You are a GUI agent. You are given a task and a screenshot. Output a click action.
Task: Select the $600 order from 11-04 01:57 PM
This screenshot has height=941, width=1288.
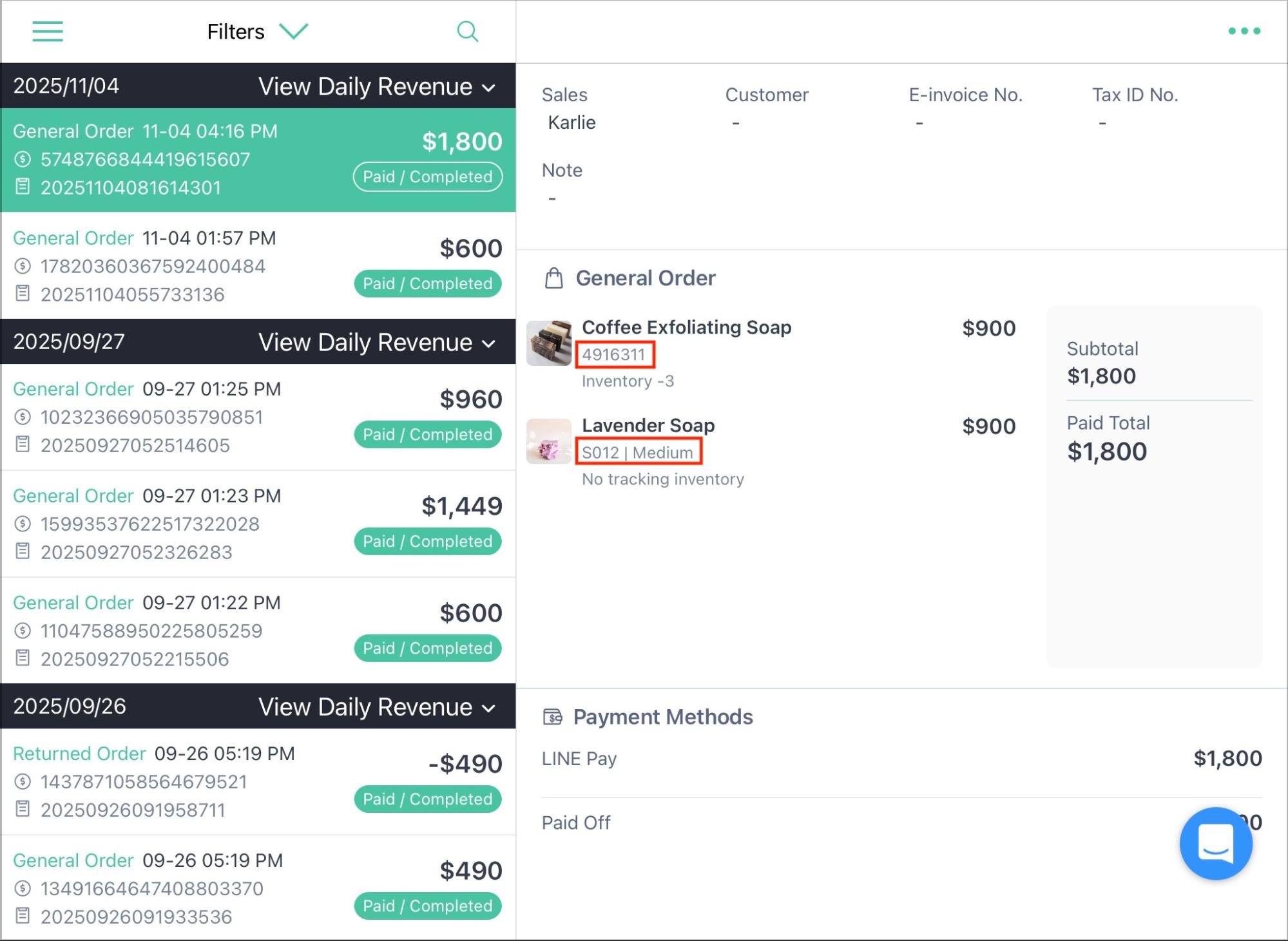258,265
